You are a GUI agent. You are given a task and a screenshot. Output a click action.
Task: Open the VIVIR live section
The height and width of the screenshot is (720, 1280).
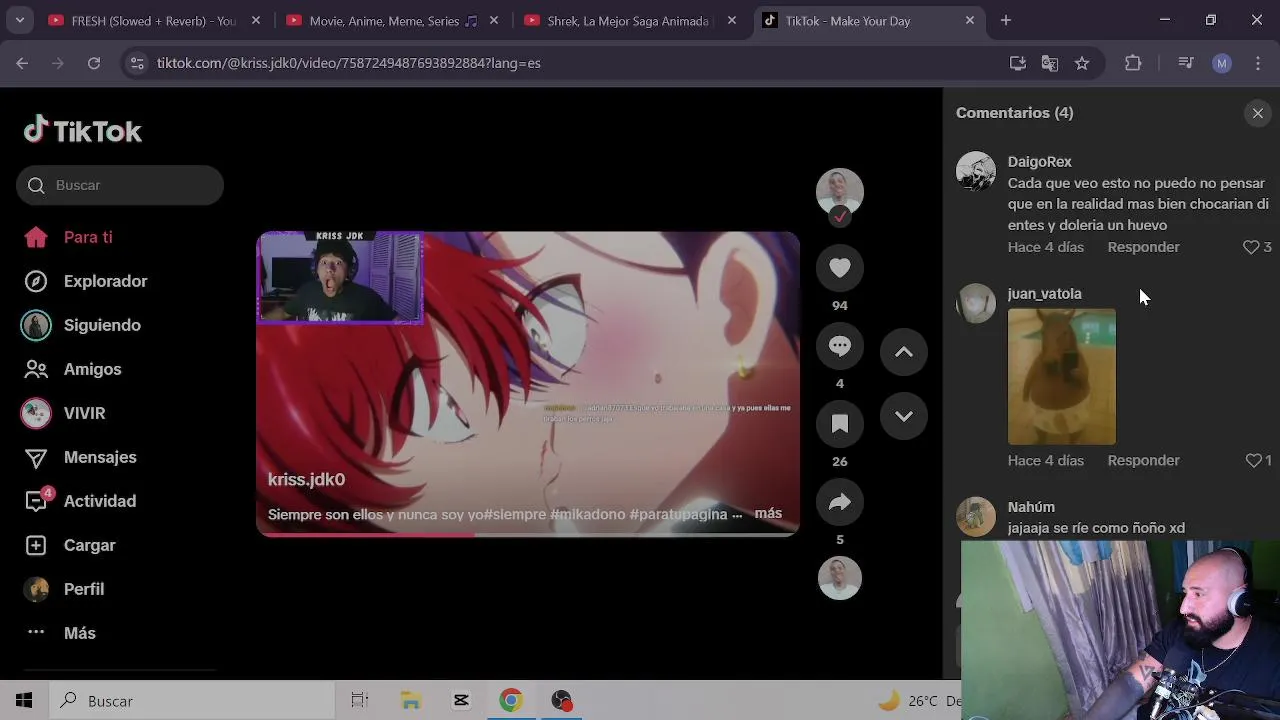click(x=84, y=413)
